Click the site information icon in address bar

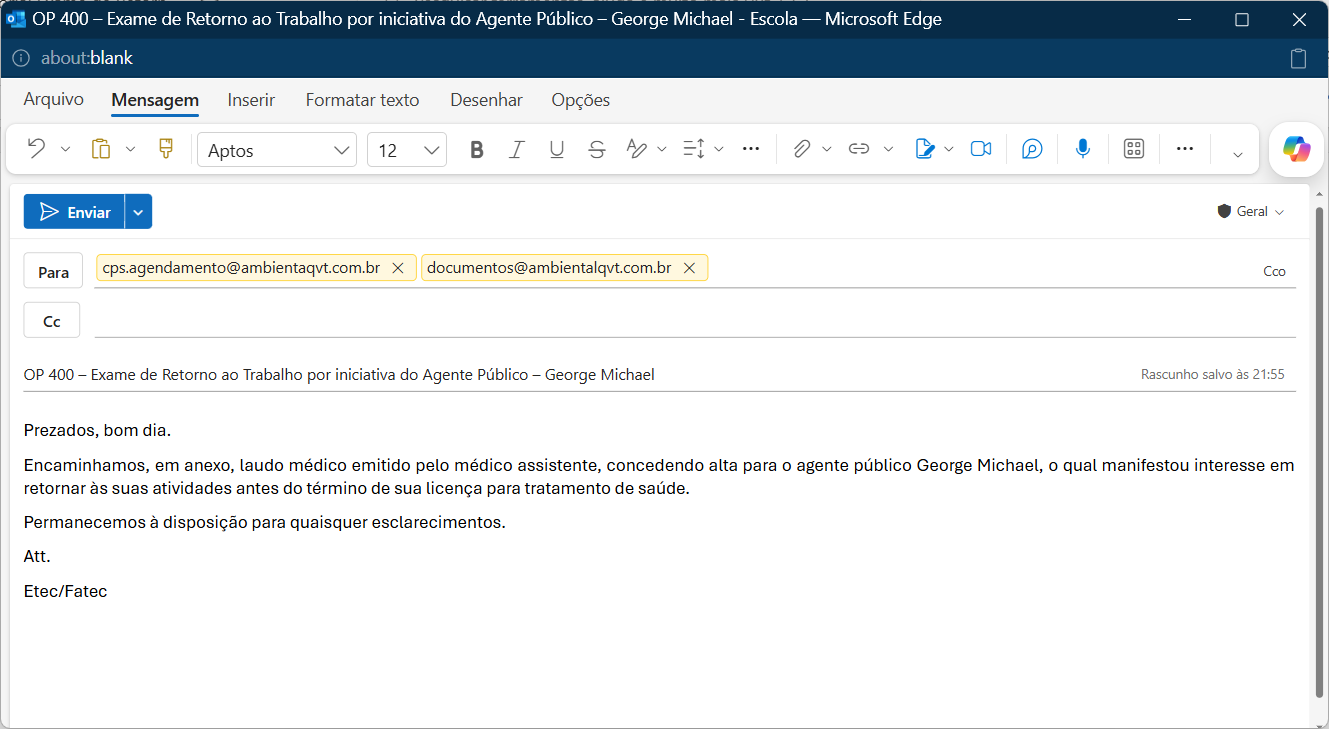21,58
